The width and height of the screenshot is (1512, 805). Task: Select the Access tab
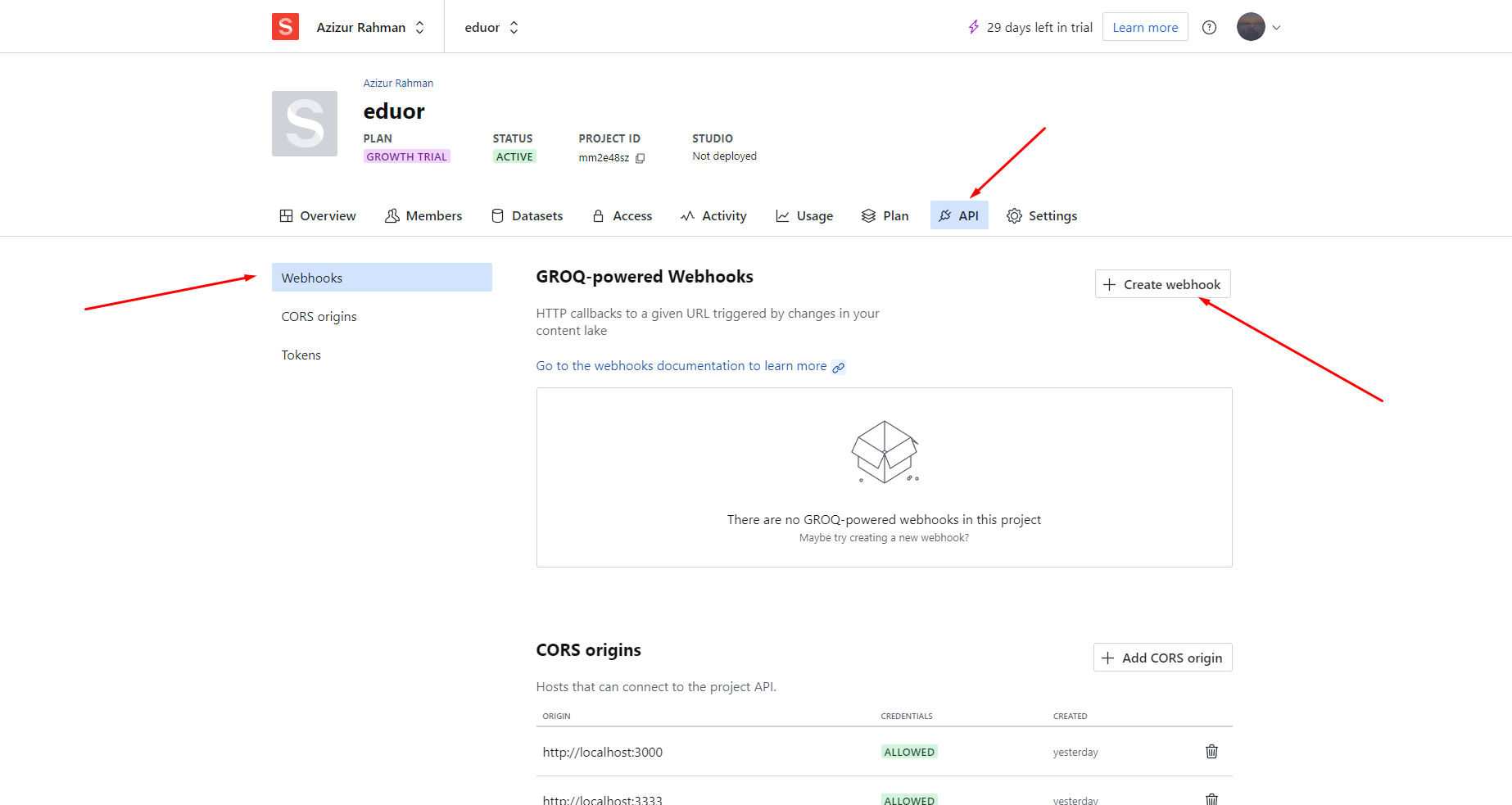tap(622, 215)
